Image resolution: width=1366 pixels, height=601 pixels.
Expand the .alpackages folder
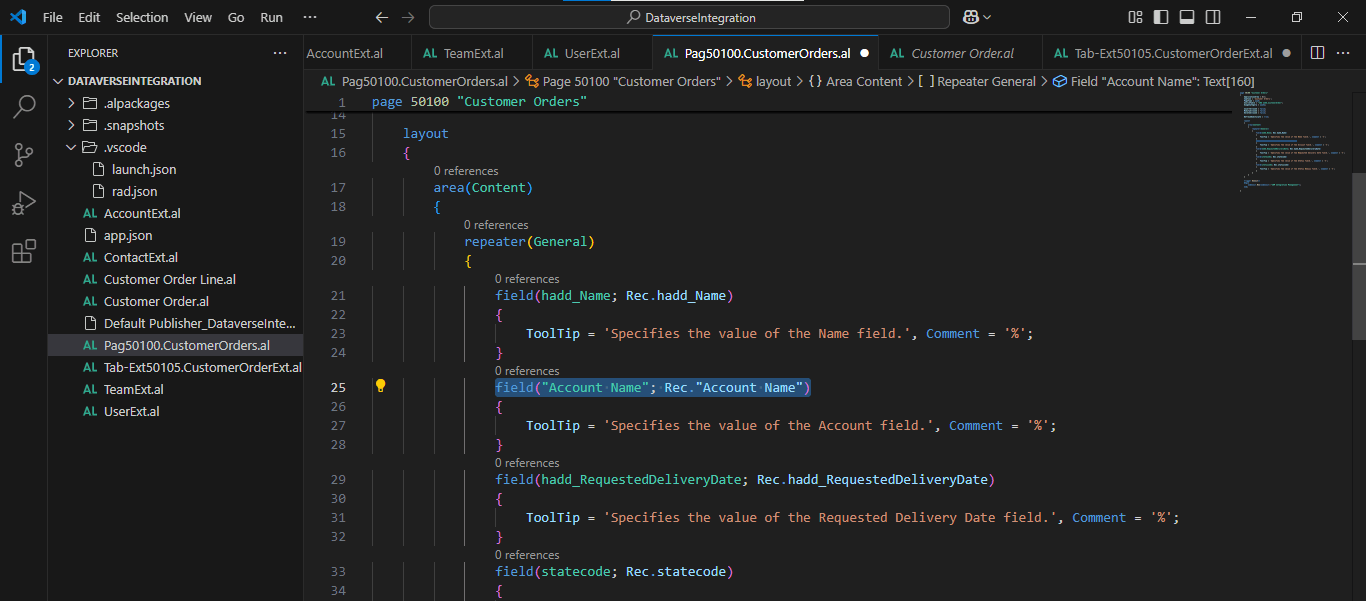click(x=71, y=103)
